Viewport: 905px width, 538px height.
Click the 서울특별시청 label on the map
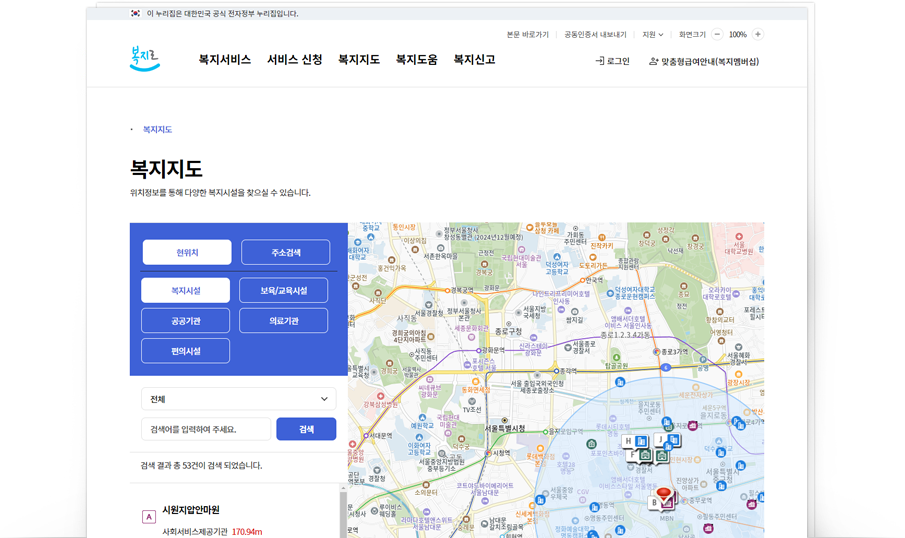coord(505,428)
